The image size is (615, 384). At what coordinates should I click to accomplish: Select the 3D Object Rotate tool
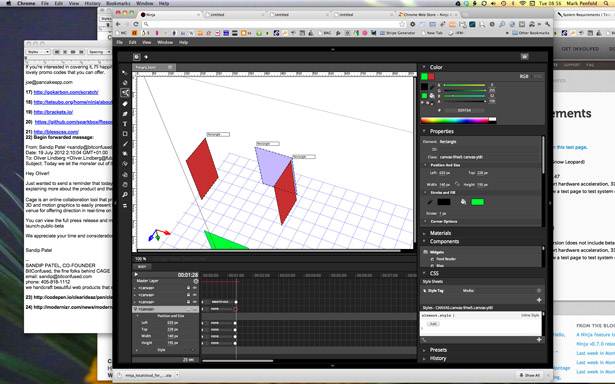[125, 83]
